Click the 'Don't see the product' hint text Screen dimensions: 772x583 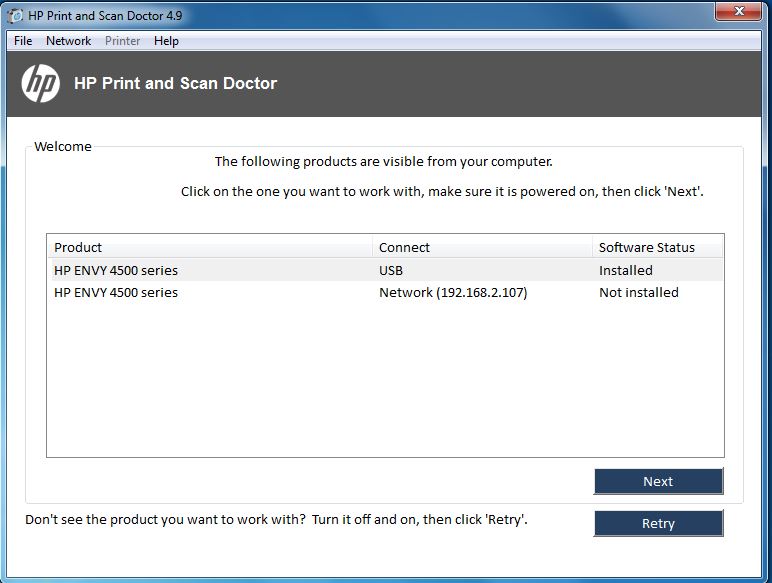pyautogui.click(x=276, y=519)
